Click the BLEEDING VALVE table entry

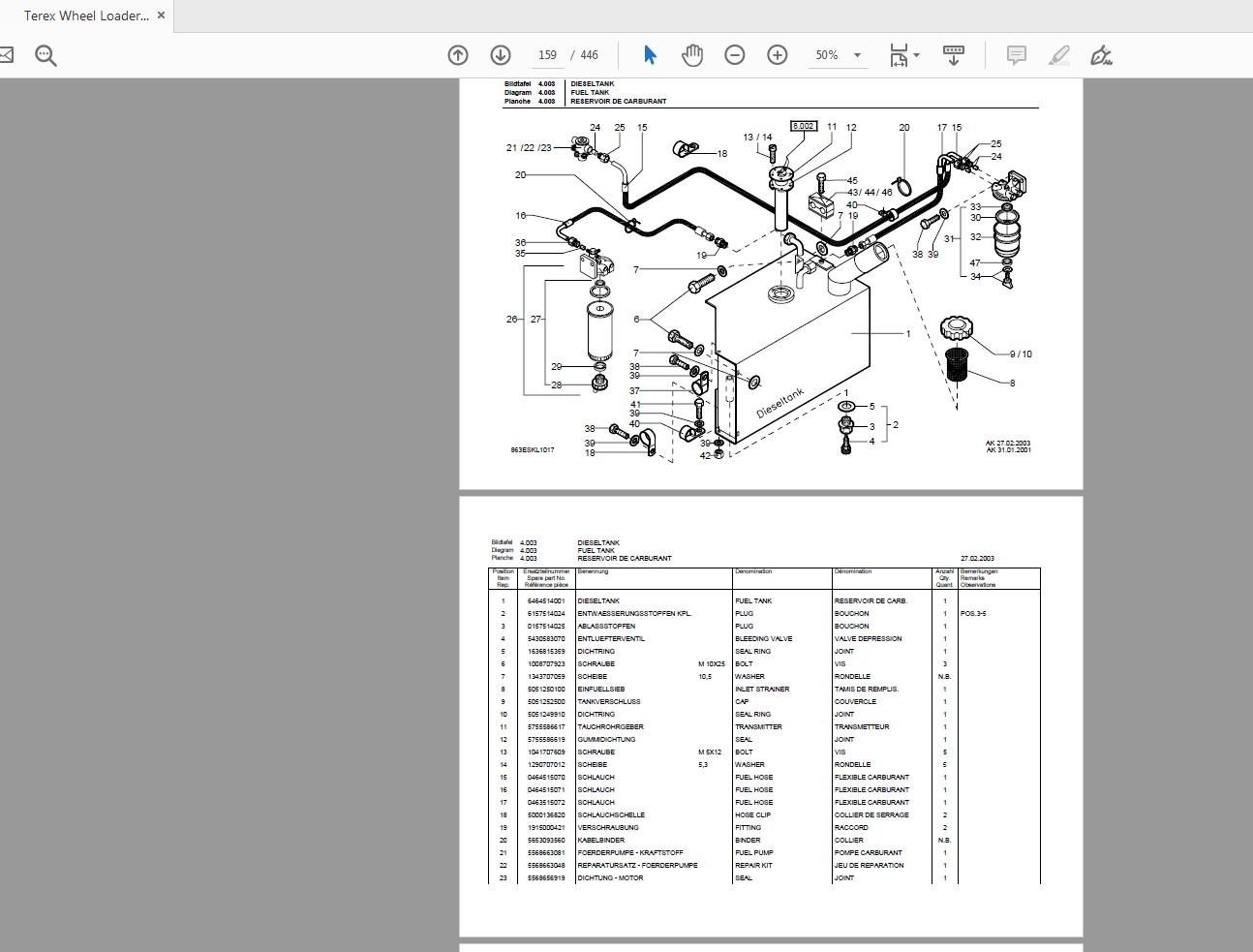(764, 639)
